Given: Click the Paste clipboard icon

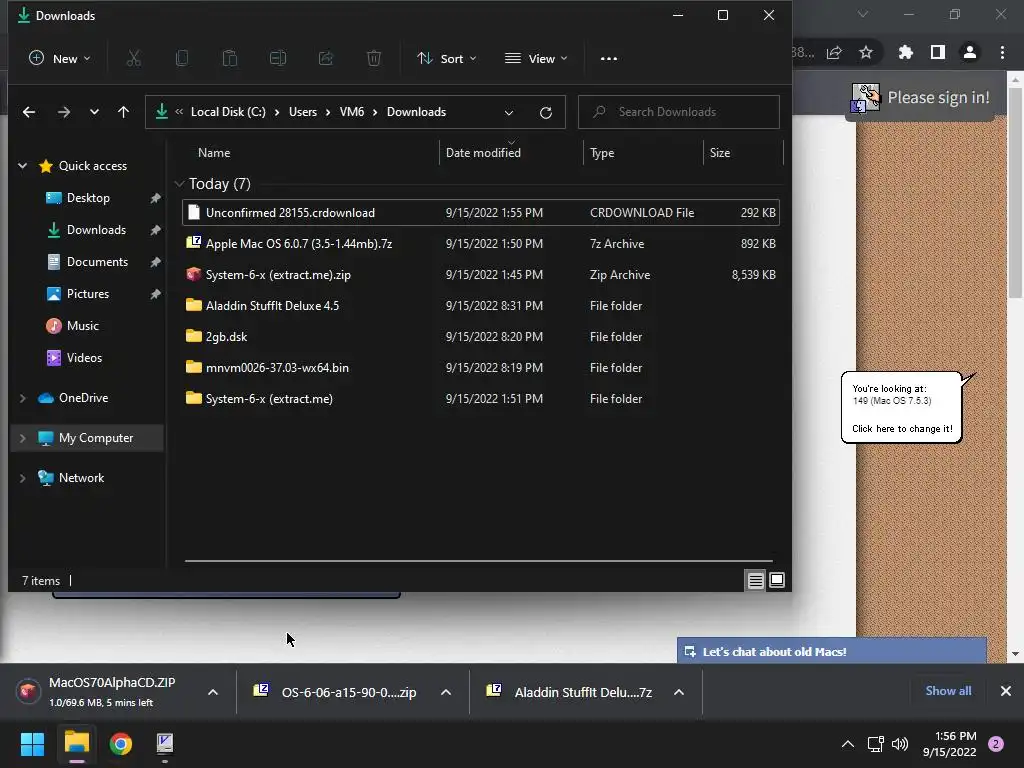Looking at the screenshot, I should point(230,59).
